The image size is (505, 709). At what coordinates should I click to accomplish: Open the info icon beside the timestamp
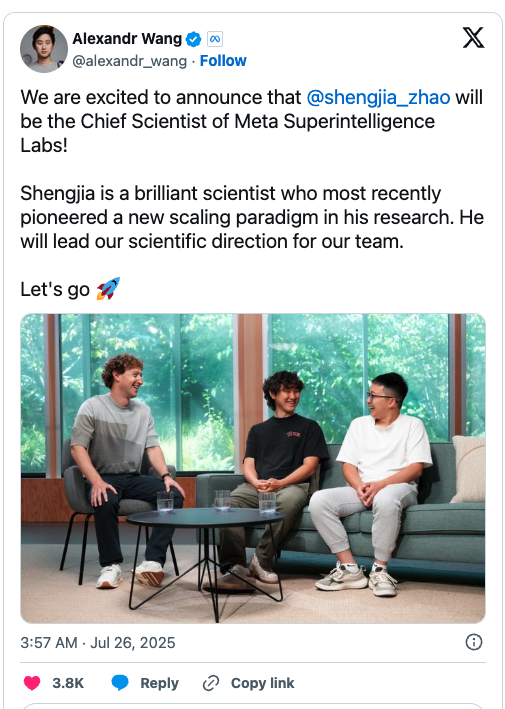click(474, 642)
